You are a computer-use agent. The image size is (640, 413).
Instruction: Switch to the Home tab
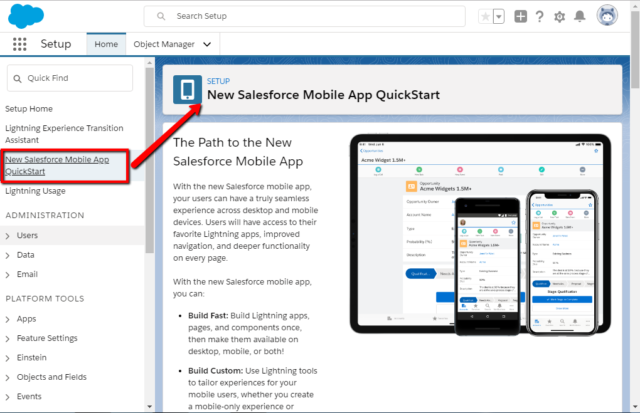pyautogui.click(x=106, y=44)
